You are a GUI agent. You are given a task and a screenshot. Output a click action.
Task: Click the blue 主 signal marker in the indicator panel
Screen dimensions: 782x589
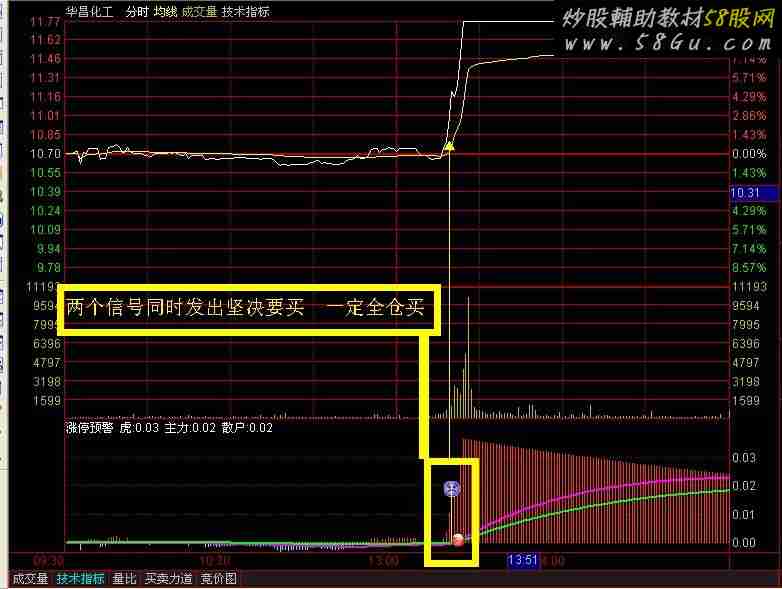point(452,489)
